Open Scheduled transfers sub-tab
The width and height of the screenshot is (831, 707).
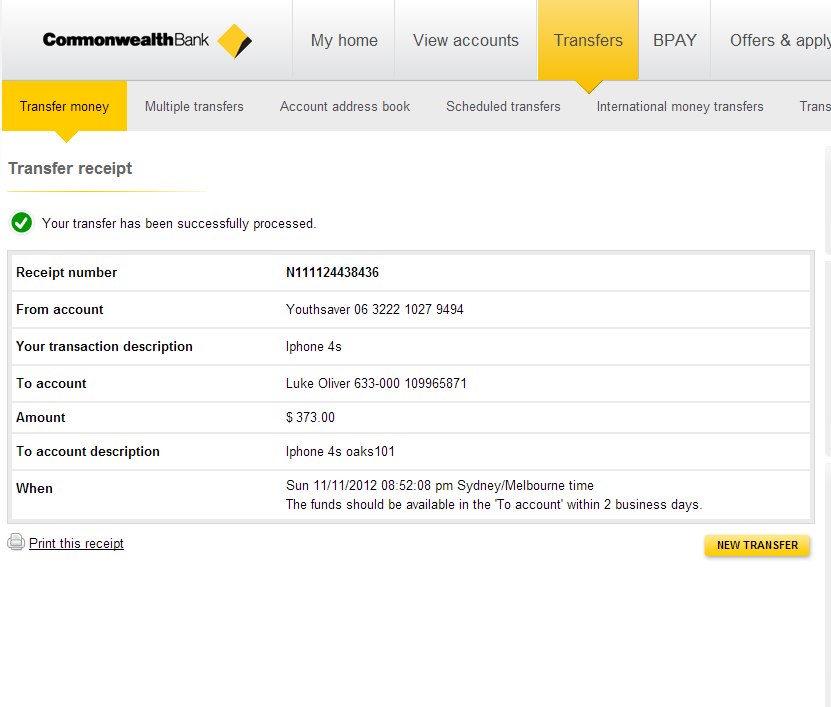point(503,107)
